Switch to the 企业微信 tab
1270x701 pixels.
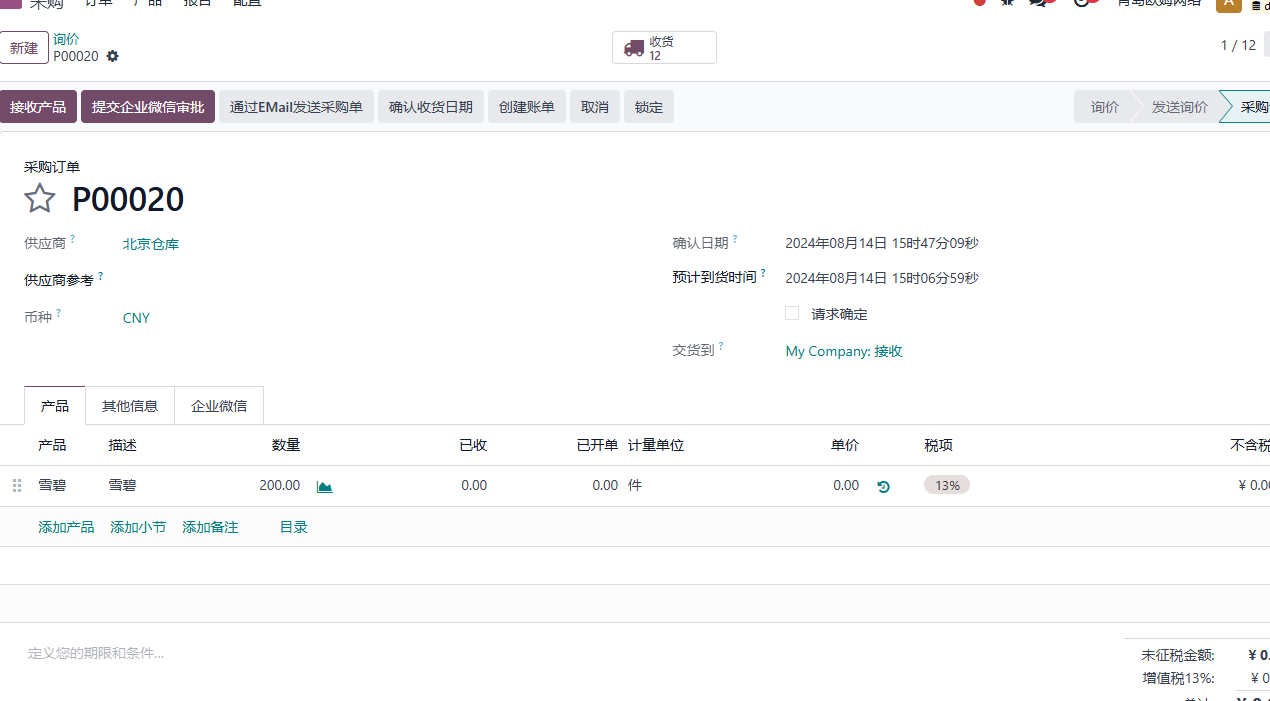click(219, 406)
